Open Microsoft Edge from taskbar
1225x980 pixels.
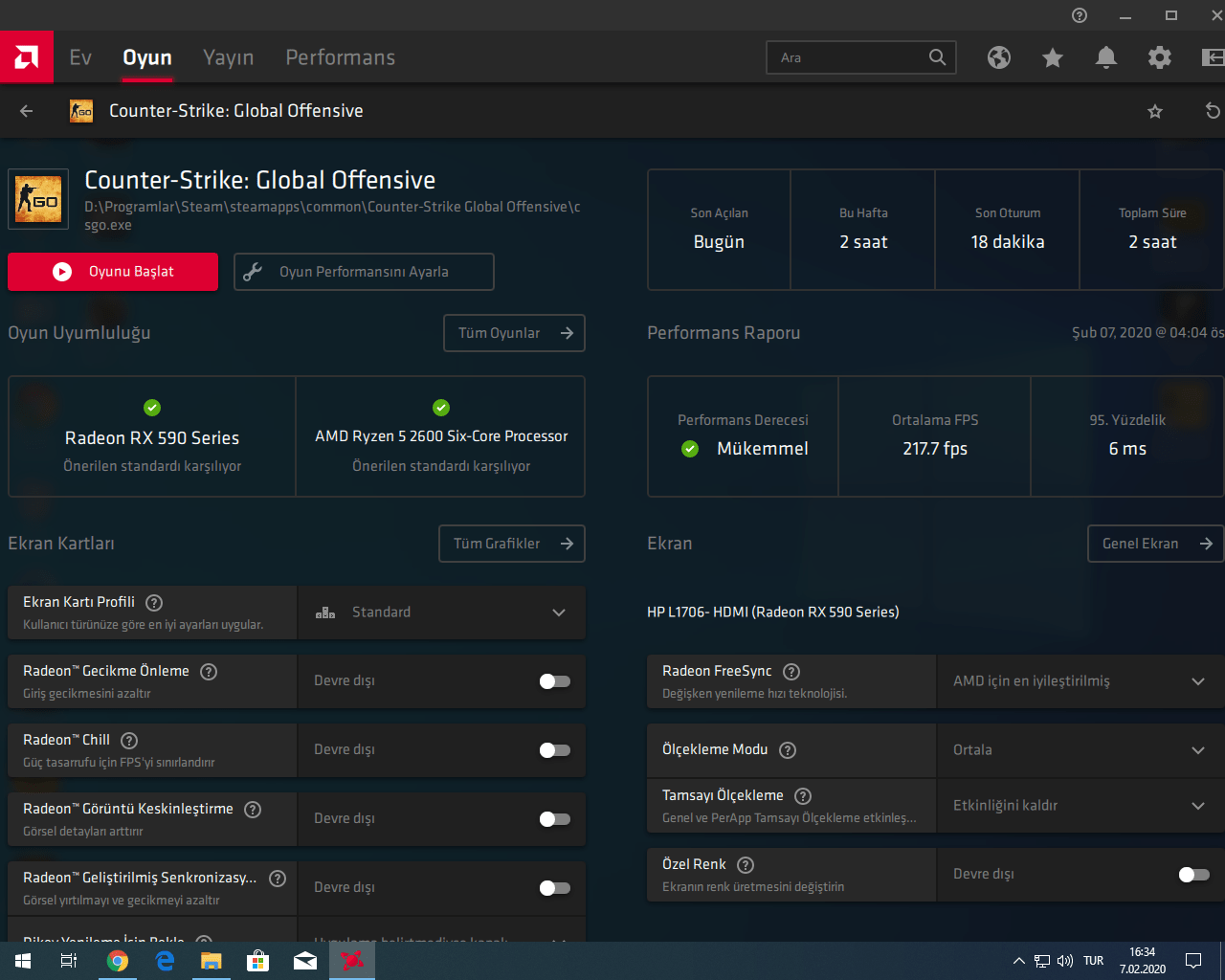165,961
